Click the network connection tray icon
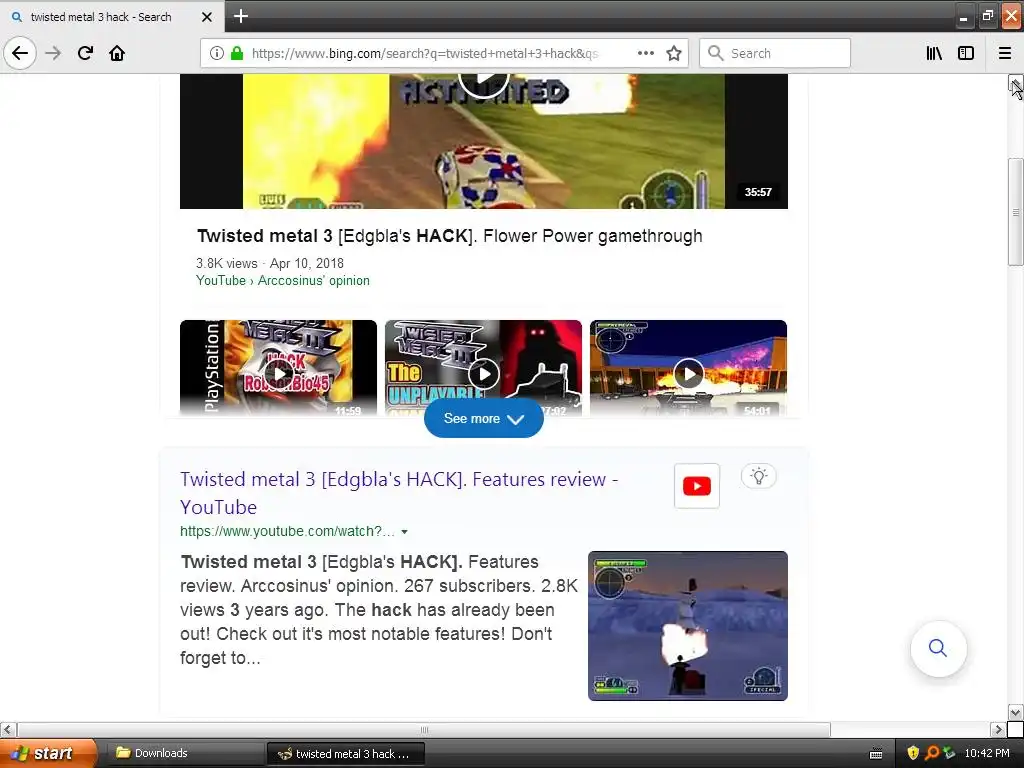Viewport: 1024px width, 768px height. [x=949, y=754]
